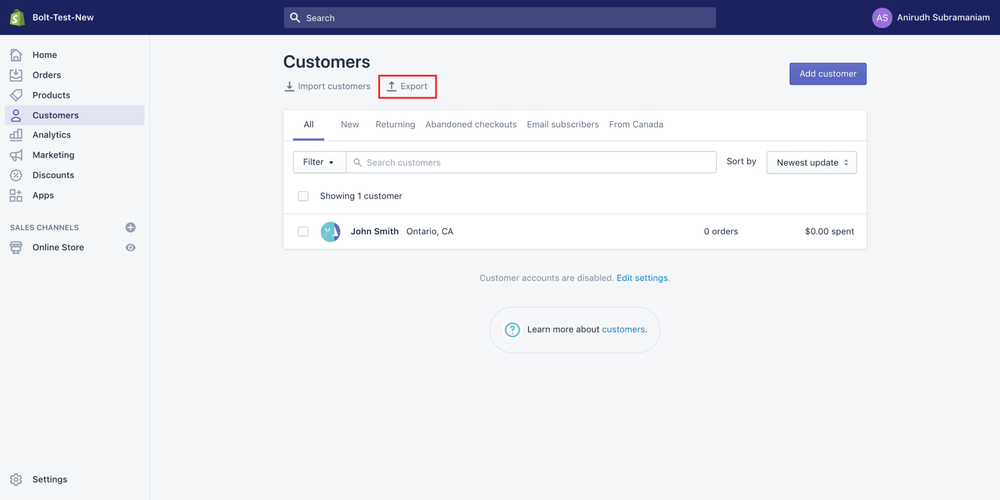The width and height of the screenshot is (1000, 500).
Task: Click the Shopify bag logo
Action: [17, 17]
